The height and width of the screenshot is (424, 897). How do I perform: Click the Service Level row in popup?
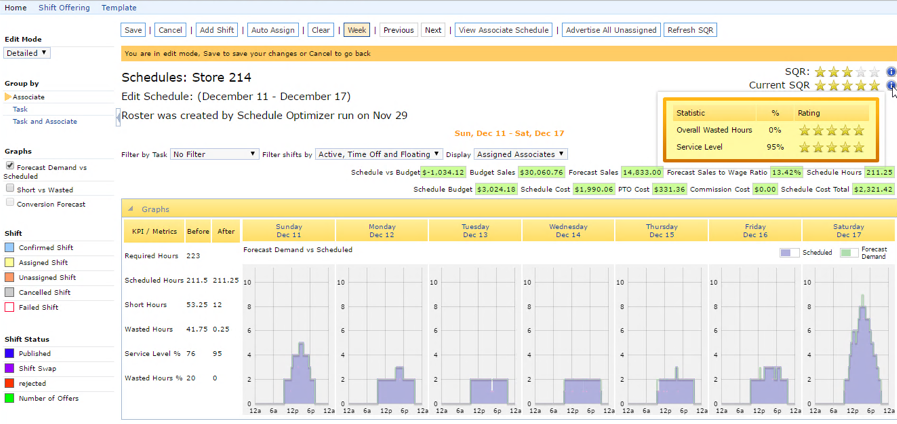point(770,147)
